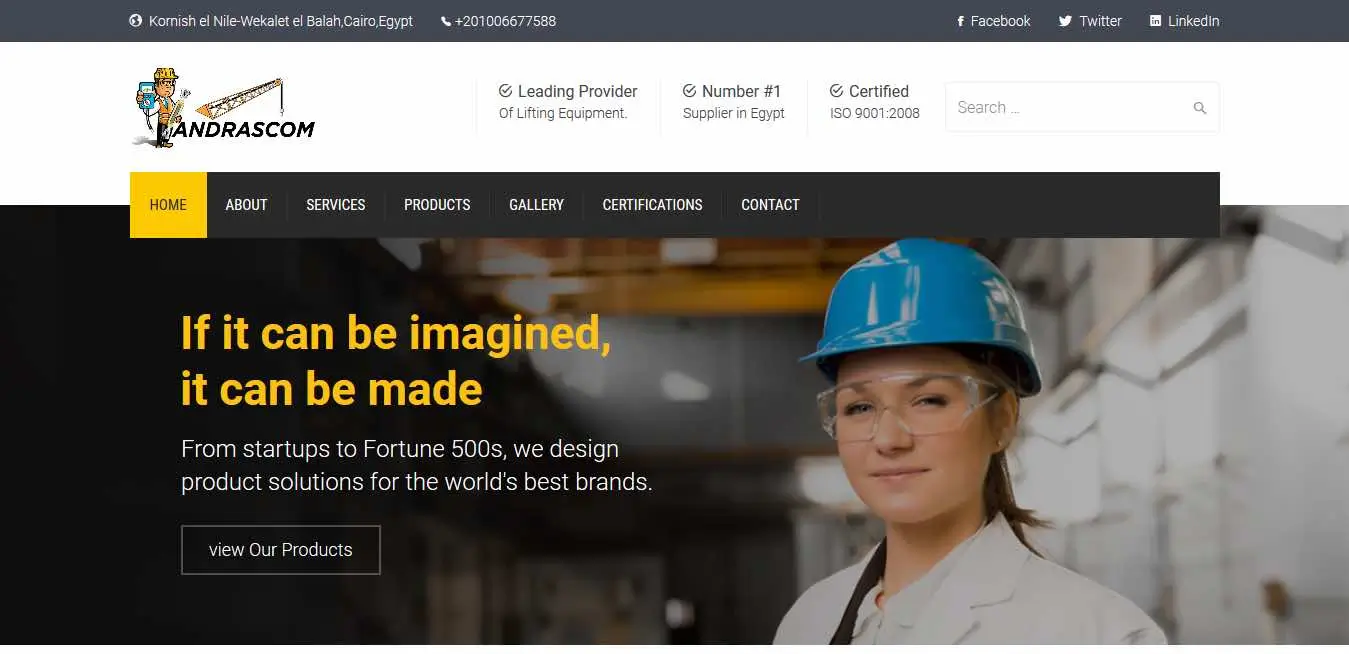This screenshot has width=1349, height=654.
Task: Click the checkmark icon next to Leading Provider
Action: tap(505, 91)
